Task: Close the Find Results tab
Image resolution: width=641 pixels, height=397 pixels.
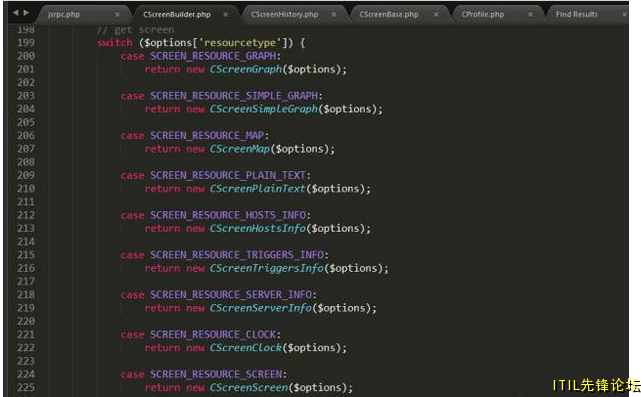Action: click(x=624, y=15)
